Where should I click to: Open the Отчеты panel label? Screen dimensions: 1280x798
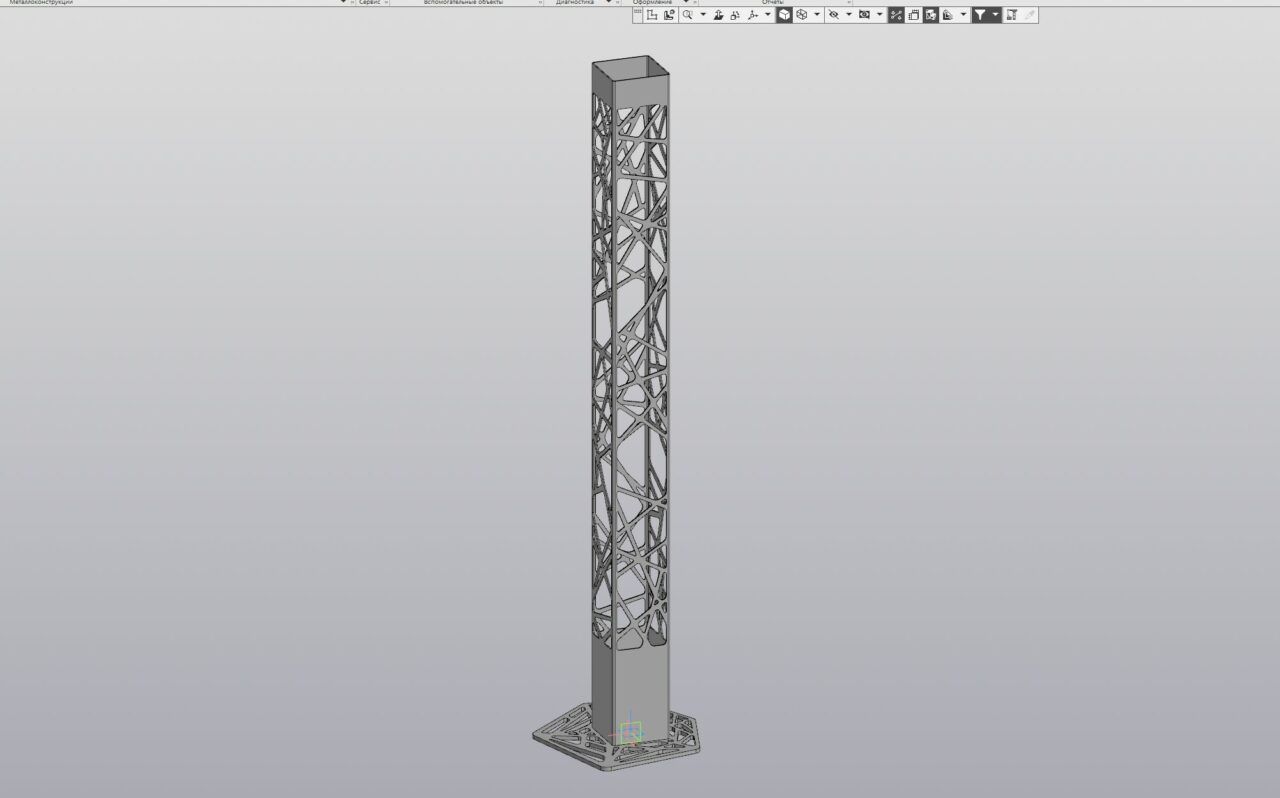click(773, 3)
